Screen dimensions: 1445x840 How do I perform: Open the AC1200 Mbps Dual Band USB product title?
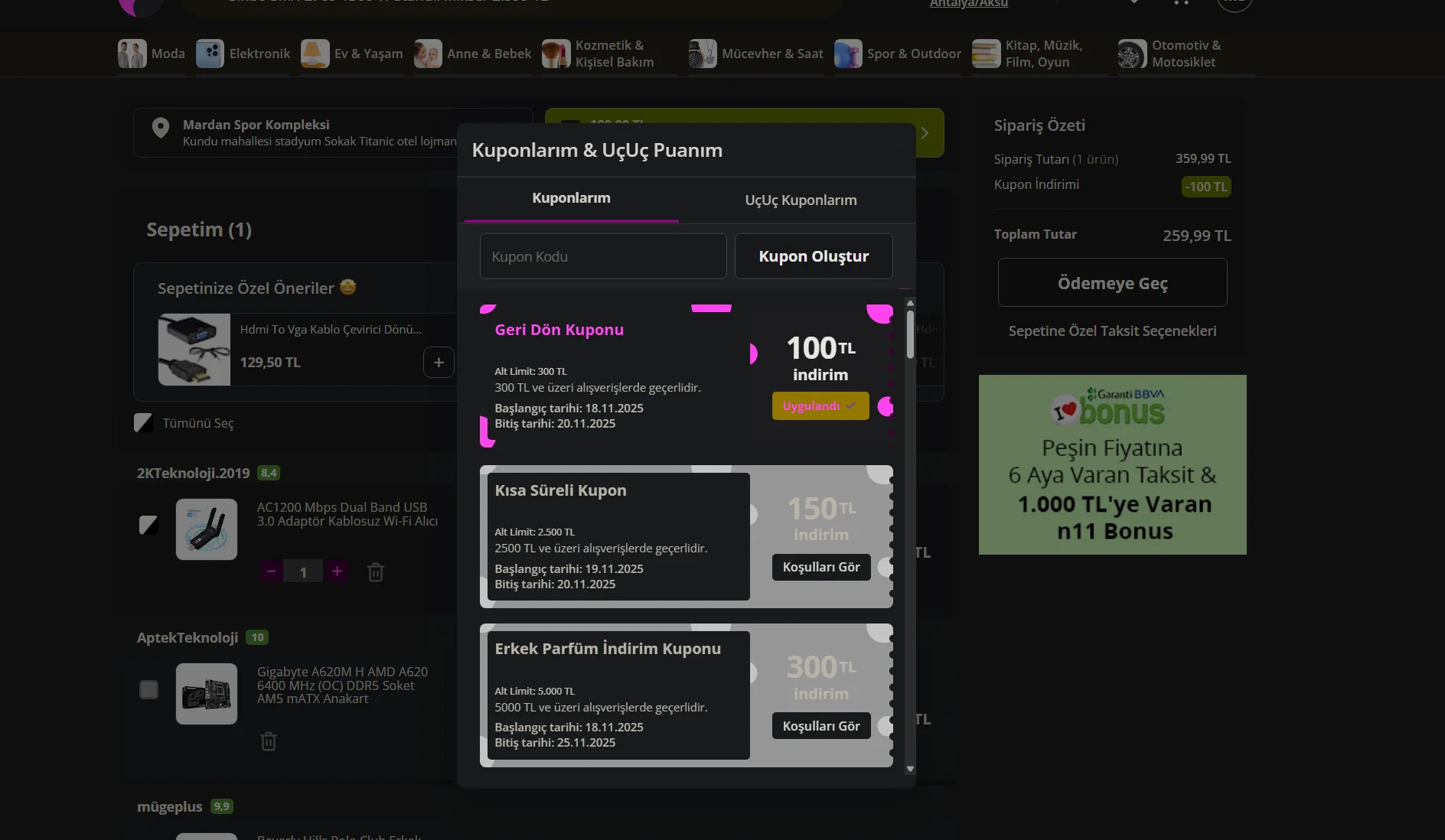347,514
